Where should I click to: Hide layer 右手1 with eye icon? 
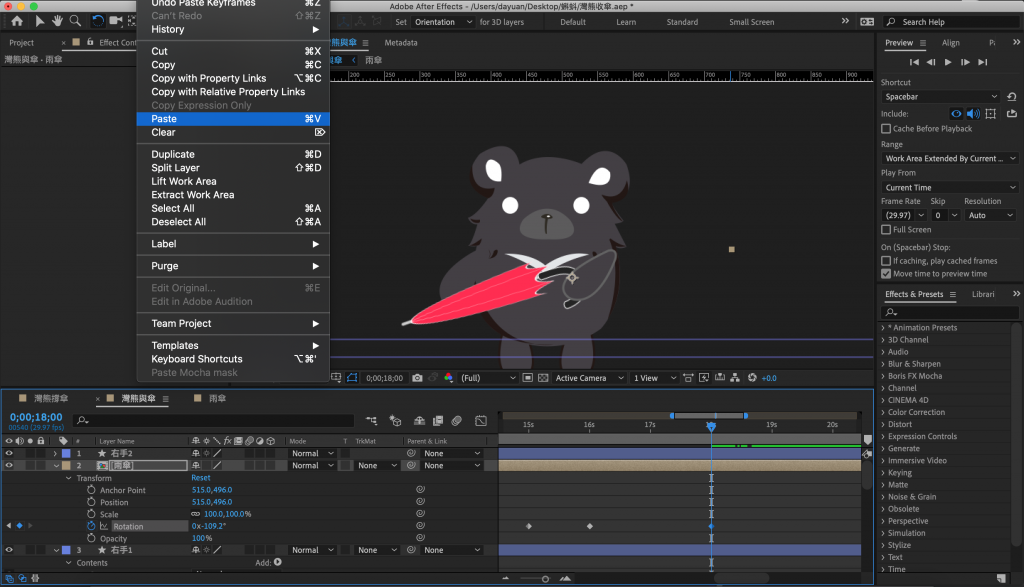(9, 550)
